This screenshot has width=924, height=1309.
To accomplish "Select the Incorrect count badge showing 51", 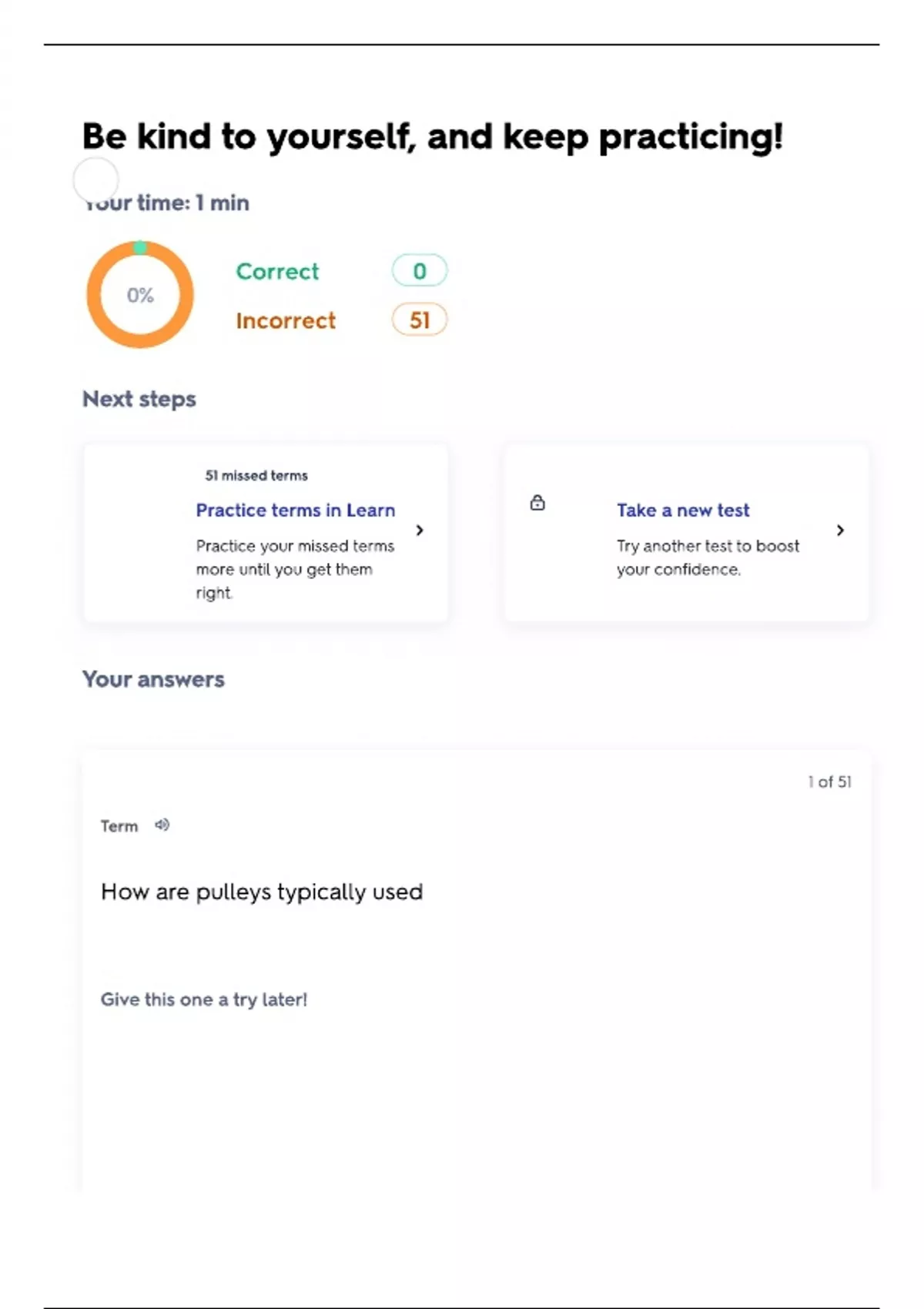I will point(419,320).
